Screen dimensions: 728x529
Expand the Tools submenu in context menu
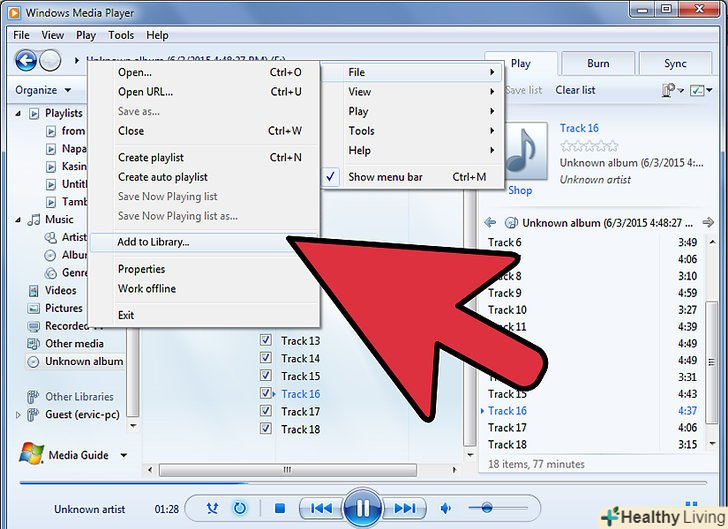coord(413,131)
